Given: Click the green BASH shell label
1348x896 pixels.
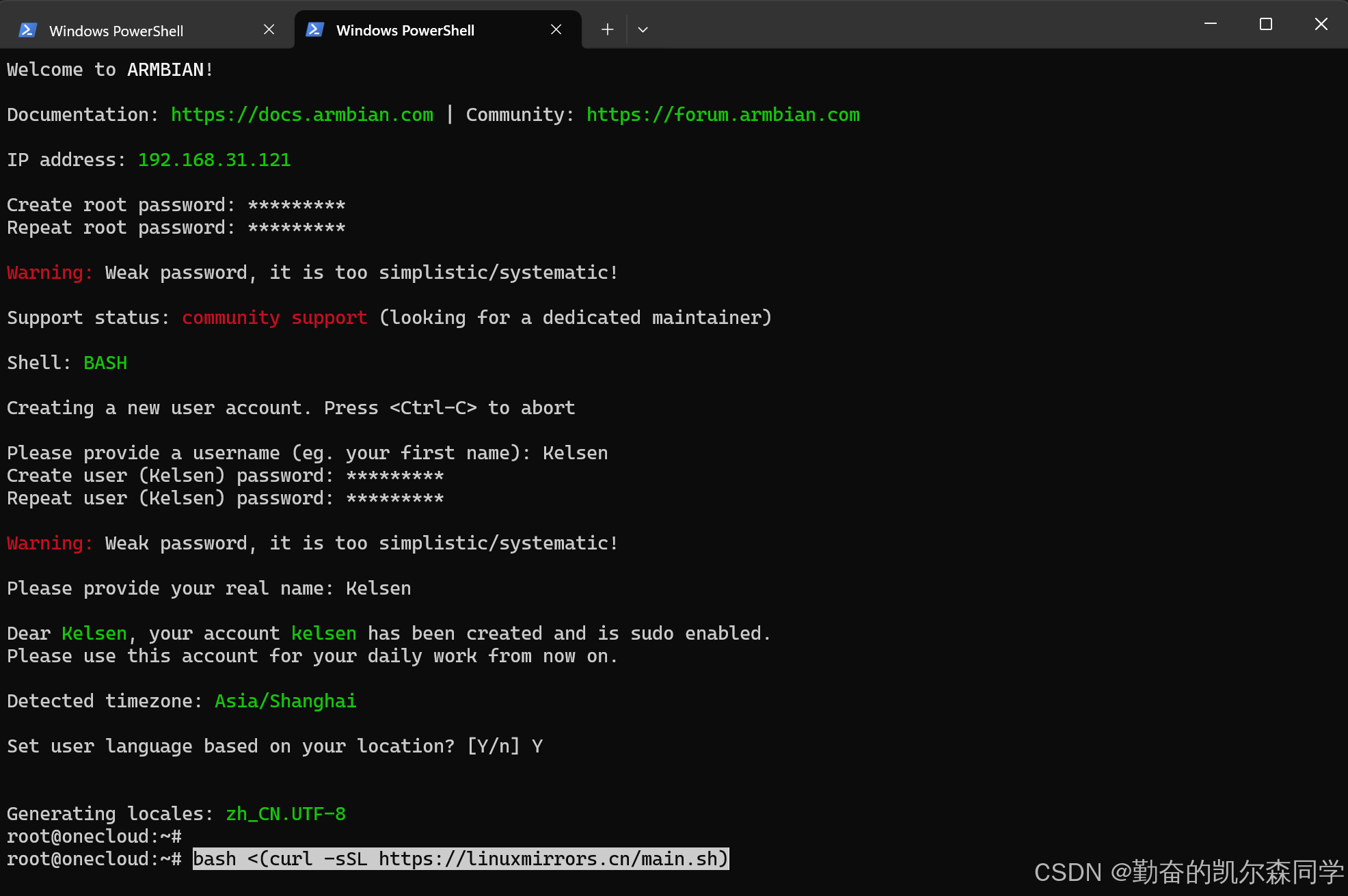Looking at the screenshot, I should pyautogui.click(x=105, y=363).
